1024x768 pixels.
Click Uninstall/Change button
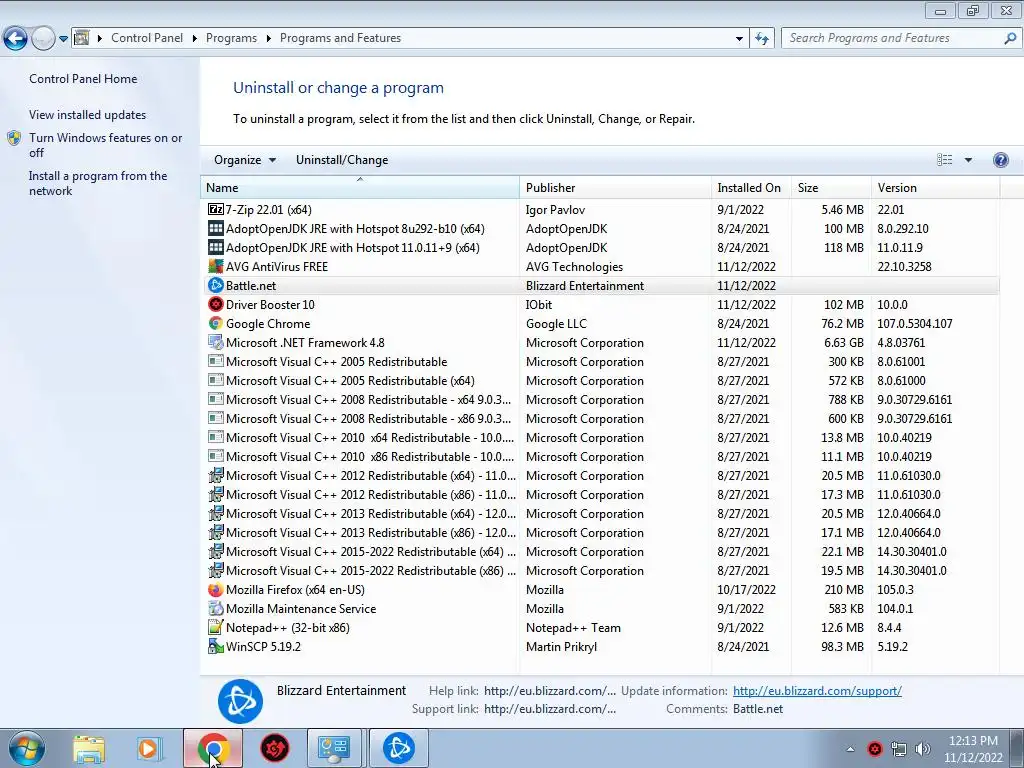point(342,160)
